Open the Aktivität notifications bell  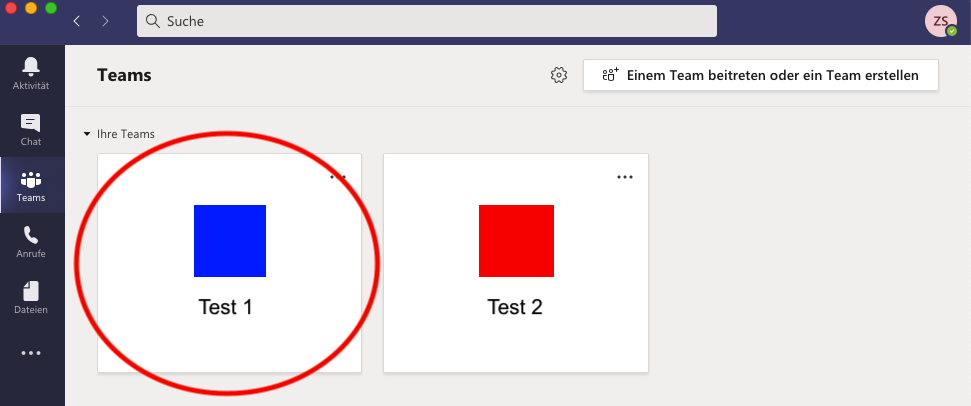coord(31,72)
